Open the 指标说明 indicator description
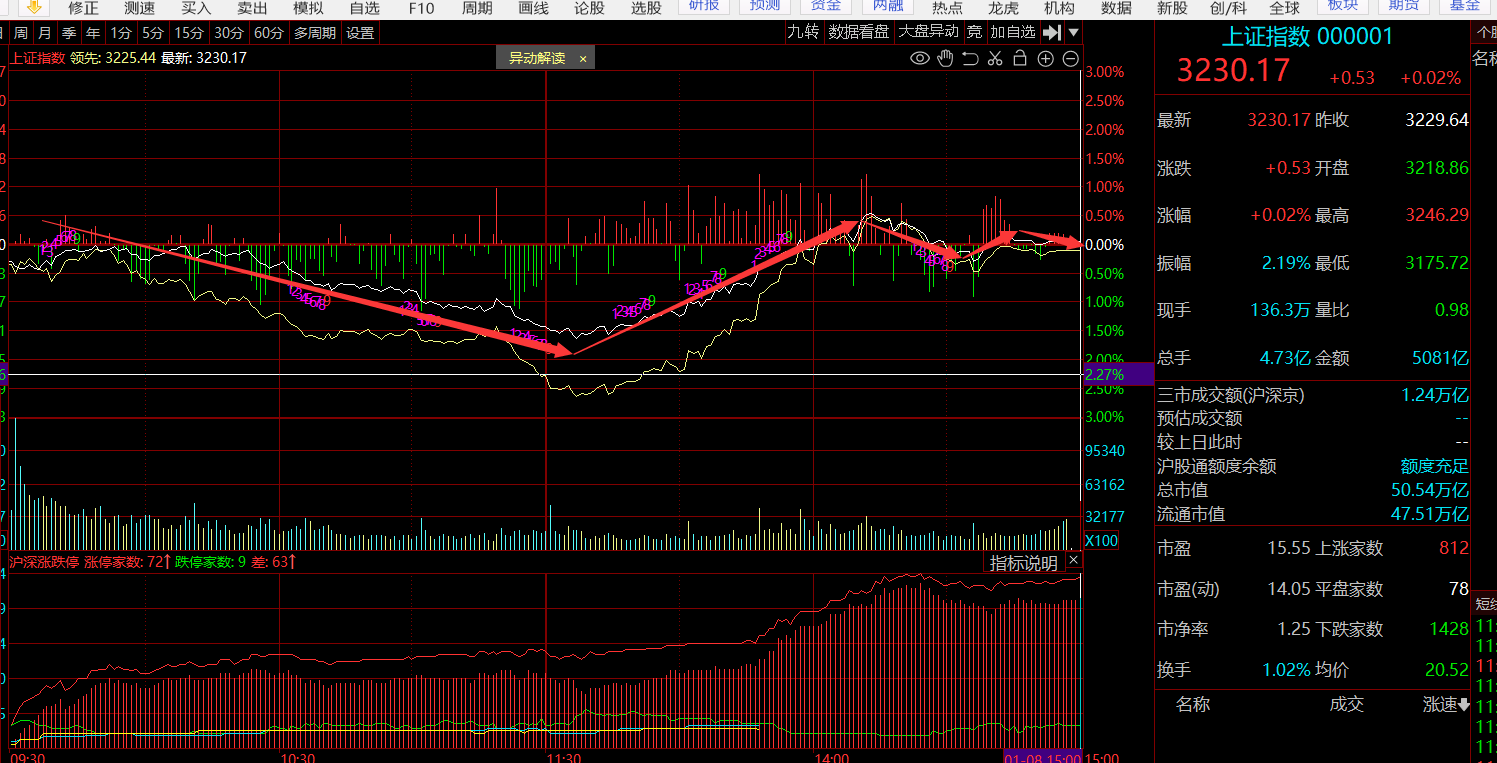Viewport: 1497px width, 763px height. click(1023, 563)
